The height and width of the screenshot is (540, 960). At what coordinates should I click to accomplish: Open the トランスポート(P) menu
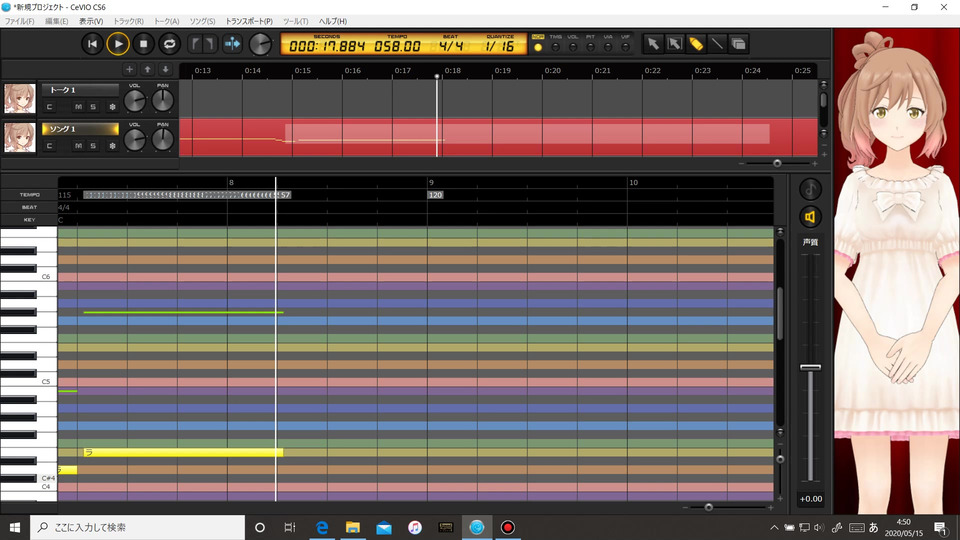click(x=248, y=21)
